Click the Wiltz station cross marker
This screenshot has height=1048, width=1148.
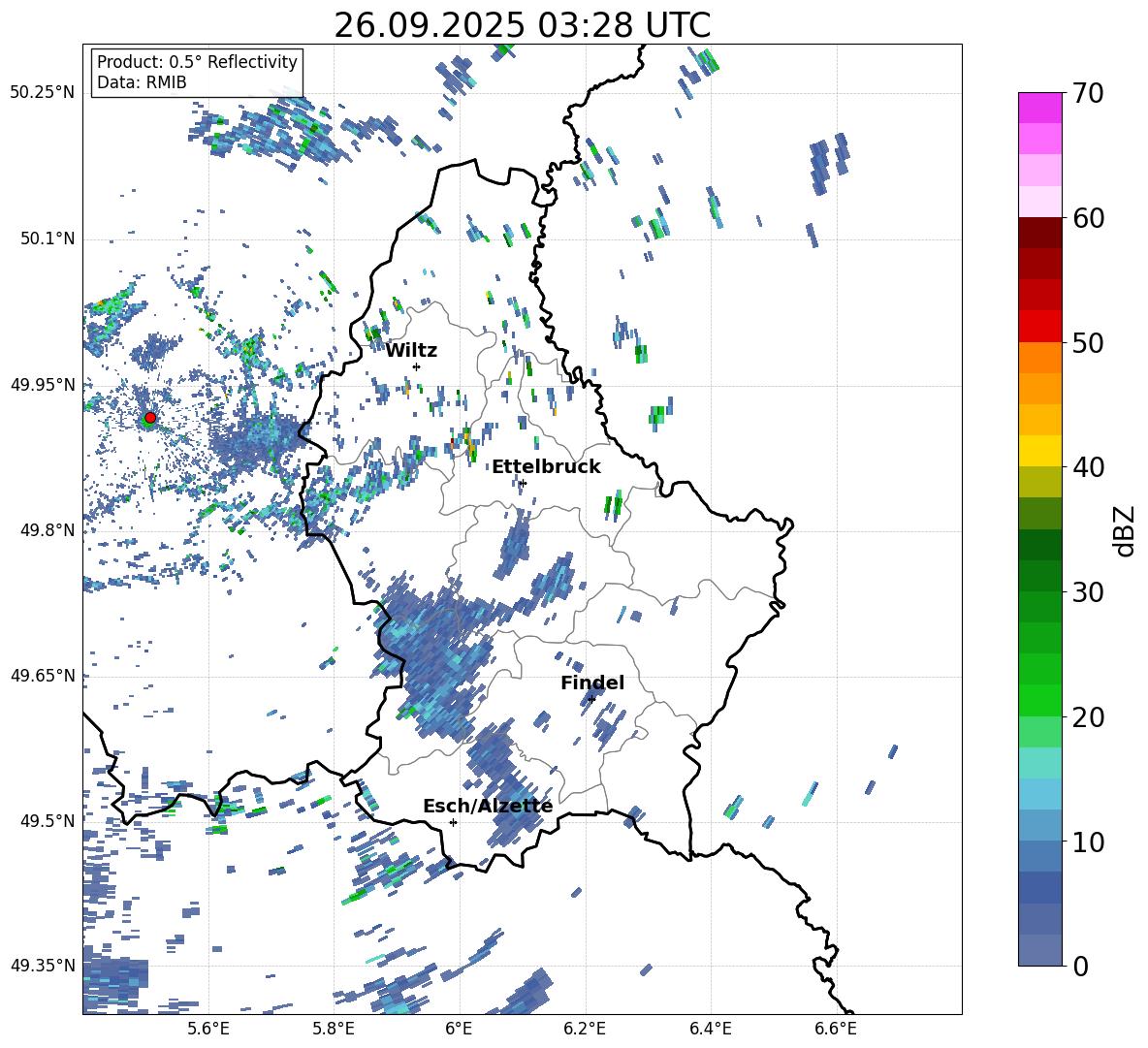[416, 366]
